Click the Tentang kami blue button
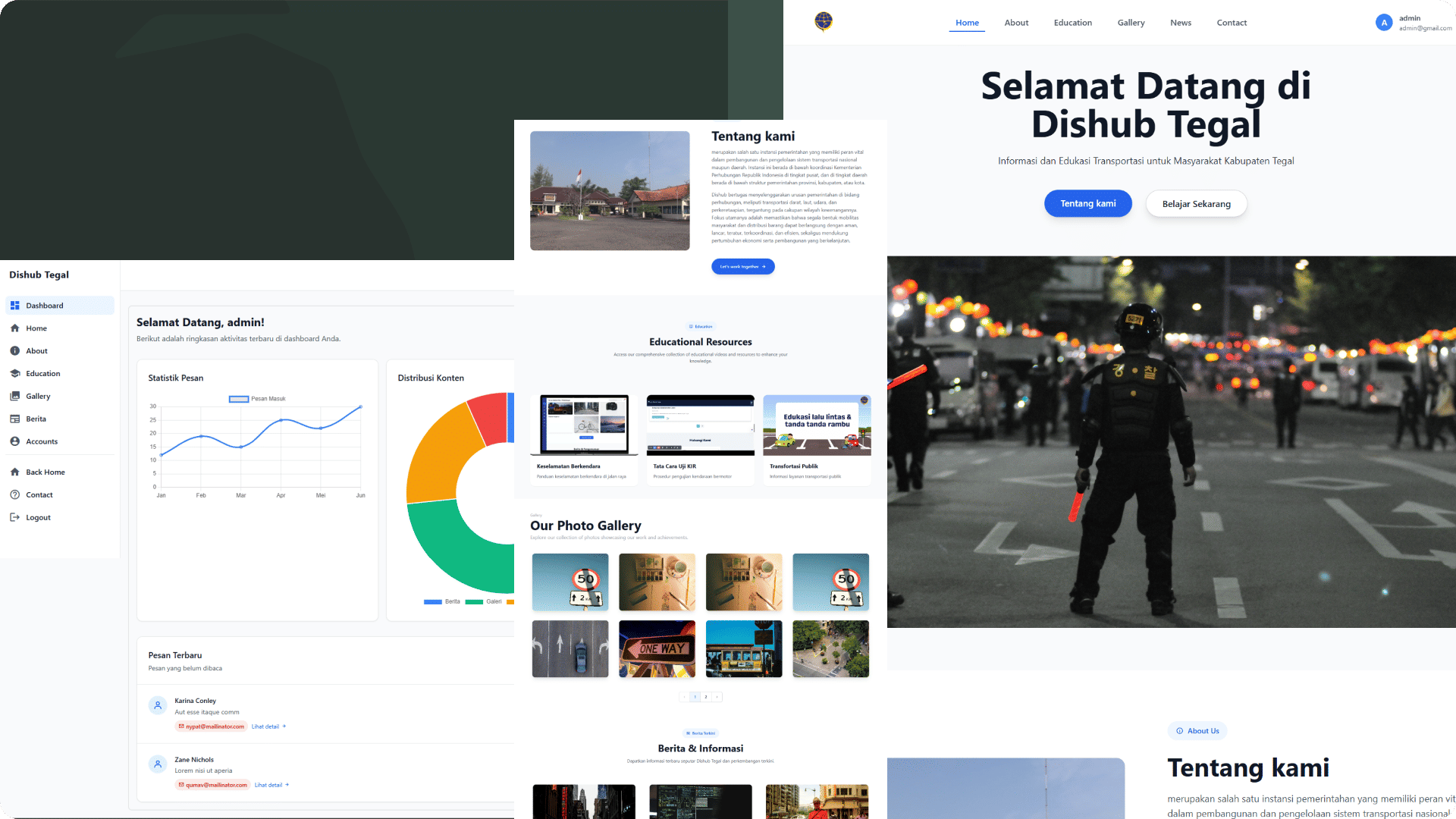The height and width of the screenshot is (819, 1456). [x=1087, y=204]
